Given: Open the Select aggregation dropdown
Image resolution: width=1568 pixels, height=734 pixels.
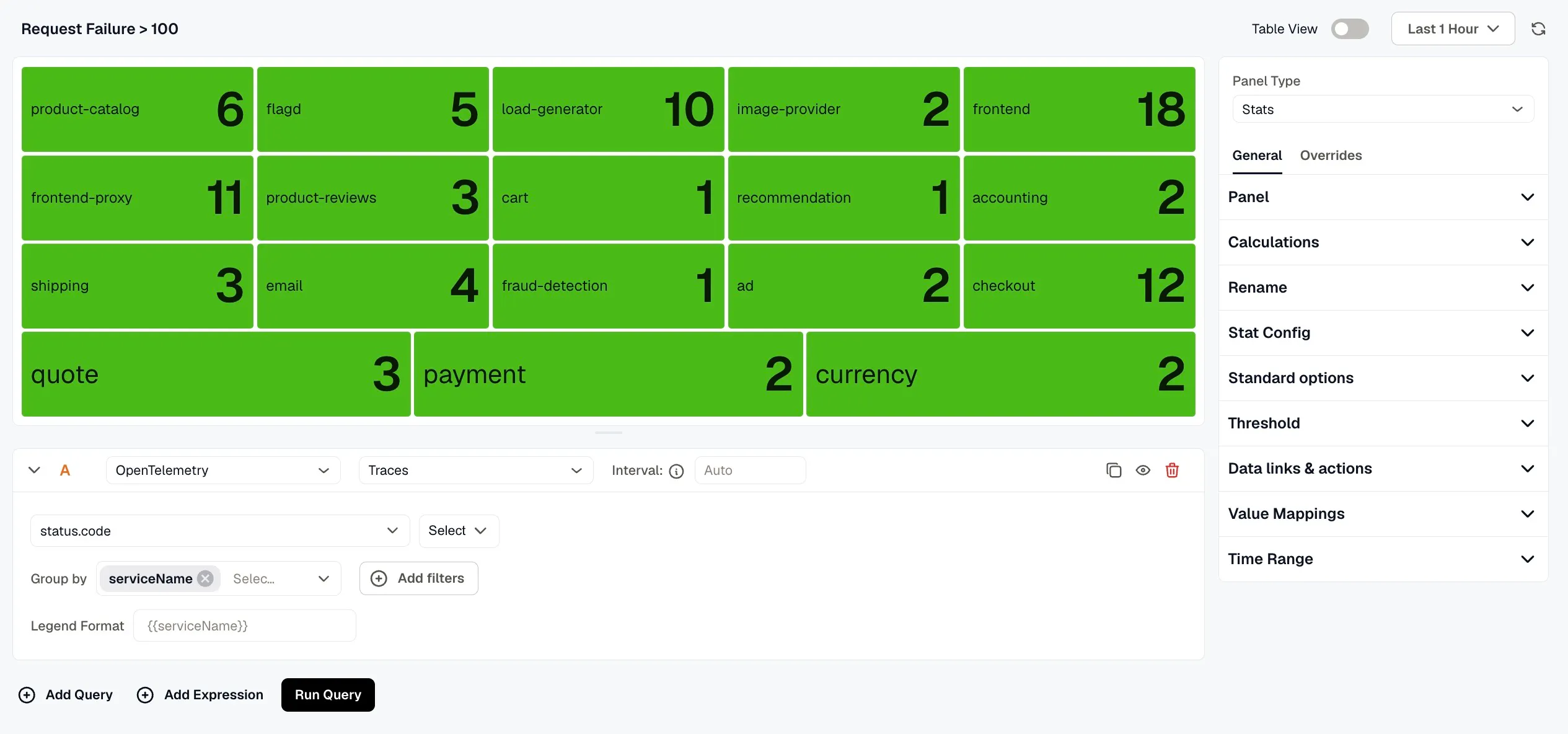Looking at the screenshot, I should [x=459, y=531].
